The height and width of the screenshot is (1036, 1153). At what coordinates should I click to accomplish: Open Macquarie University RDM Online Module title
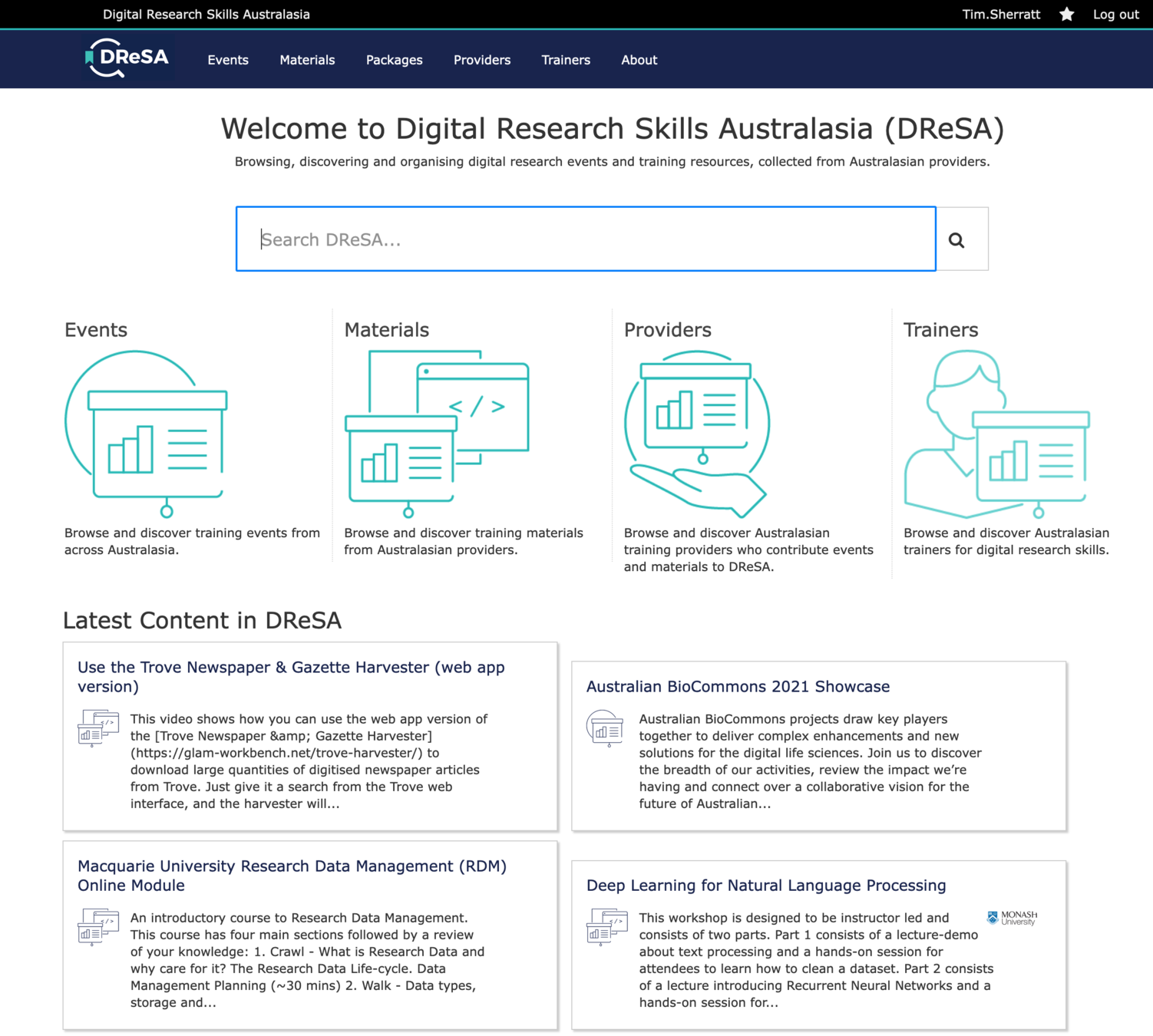pyautogui.click(x=292, y=876)
